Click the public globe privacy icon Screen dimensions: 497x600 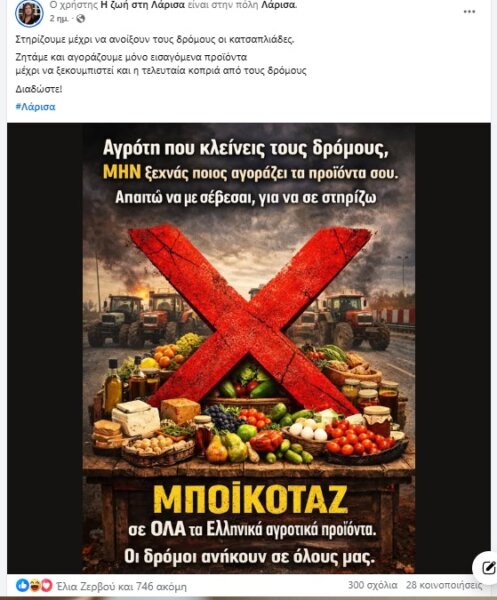pos(80,18)
